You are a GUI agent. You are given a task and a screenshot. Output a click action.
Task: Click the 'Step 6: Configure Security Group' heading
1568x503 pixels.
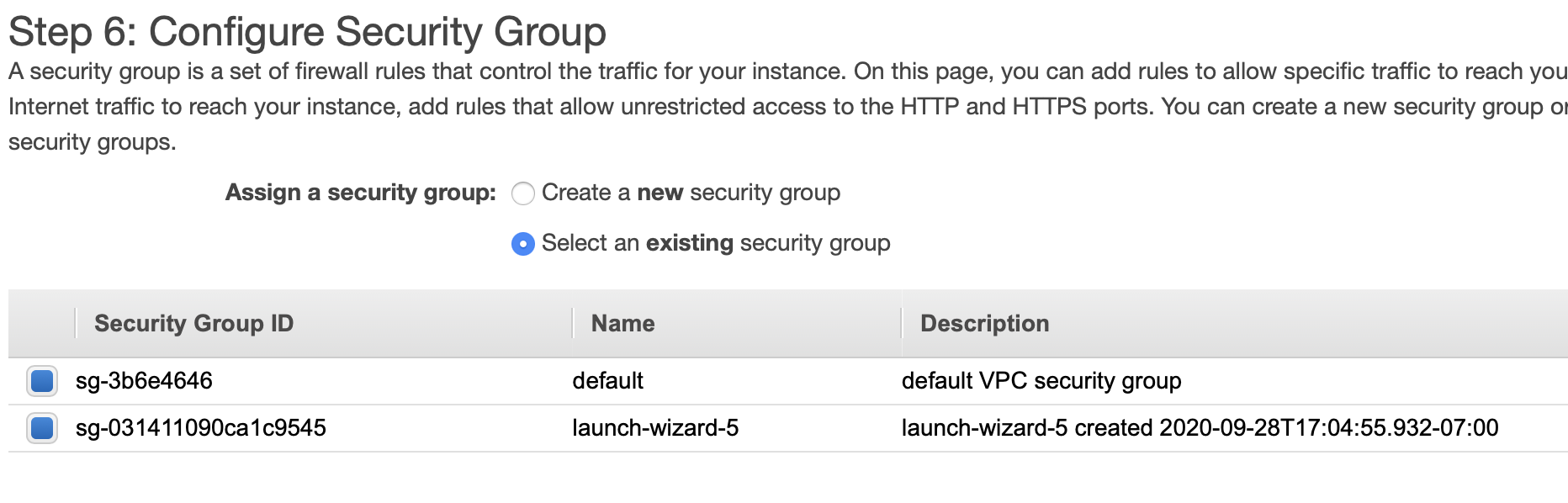pyautogui.click(x=307, y=32)
